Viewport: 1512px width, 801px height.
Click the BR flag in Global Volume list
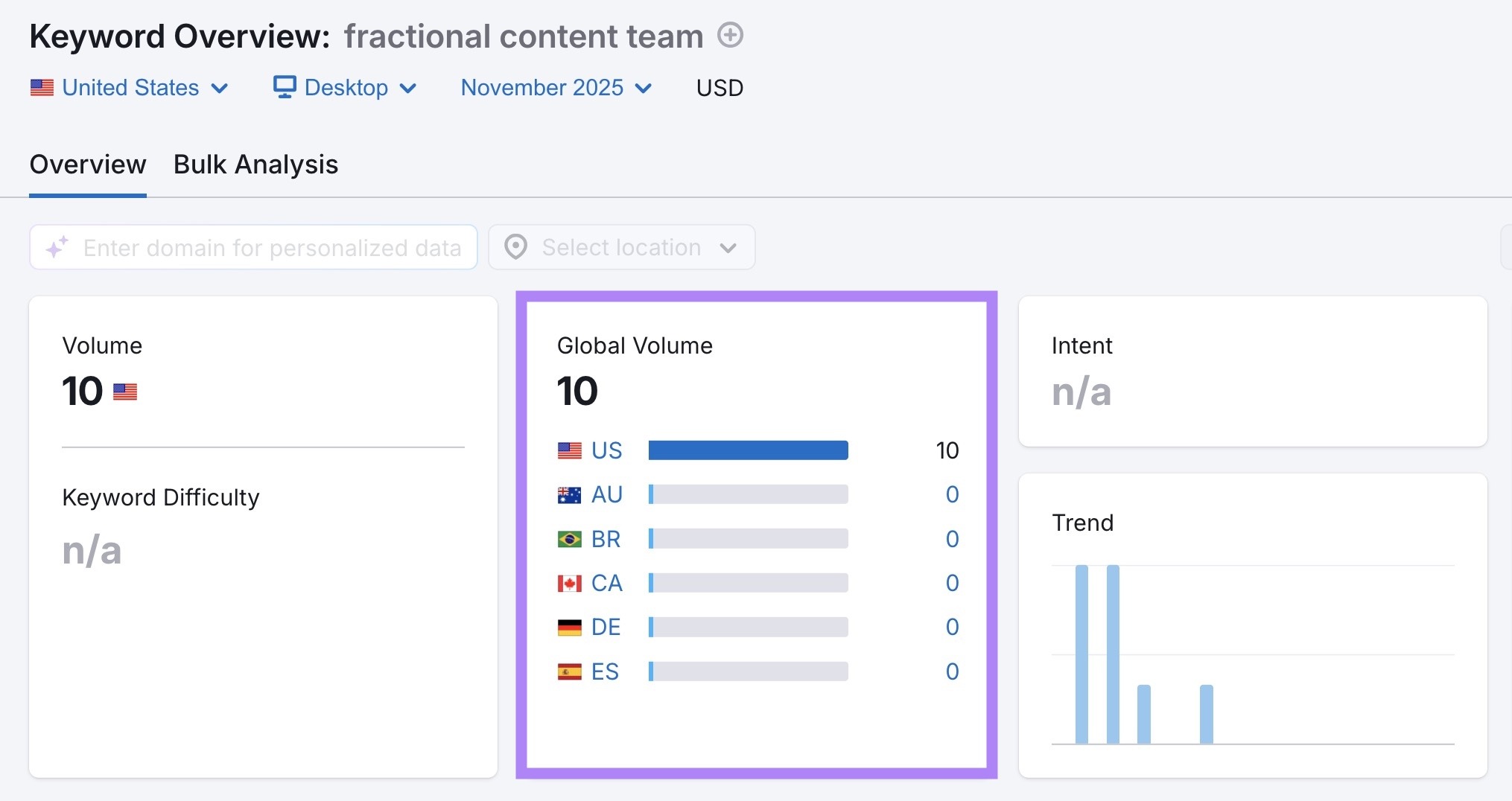tap(569, 538)
